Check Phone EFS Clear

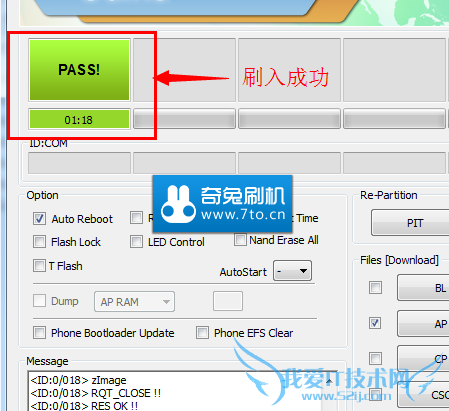[x=202, y=332]
